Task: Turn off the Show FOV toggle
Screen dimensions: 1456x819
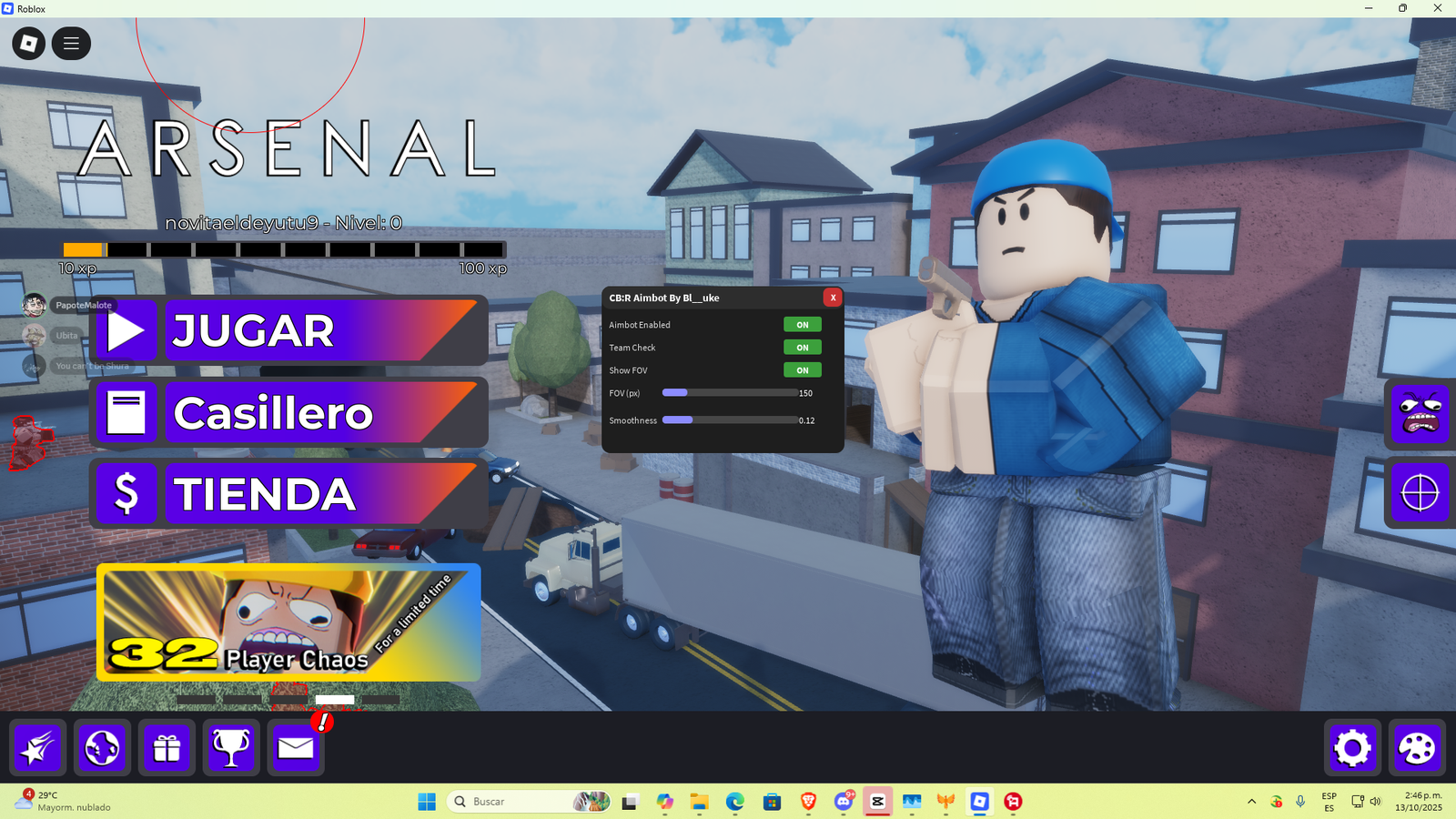Action: [802, 370]
